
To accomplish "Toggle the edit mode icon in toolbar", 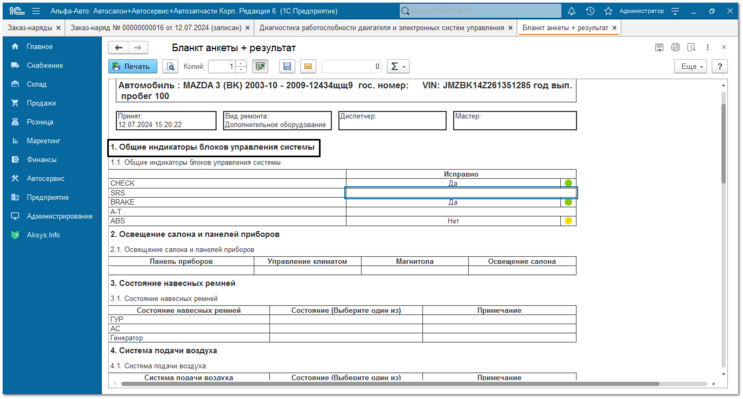I will click(260, 66).
